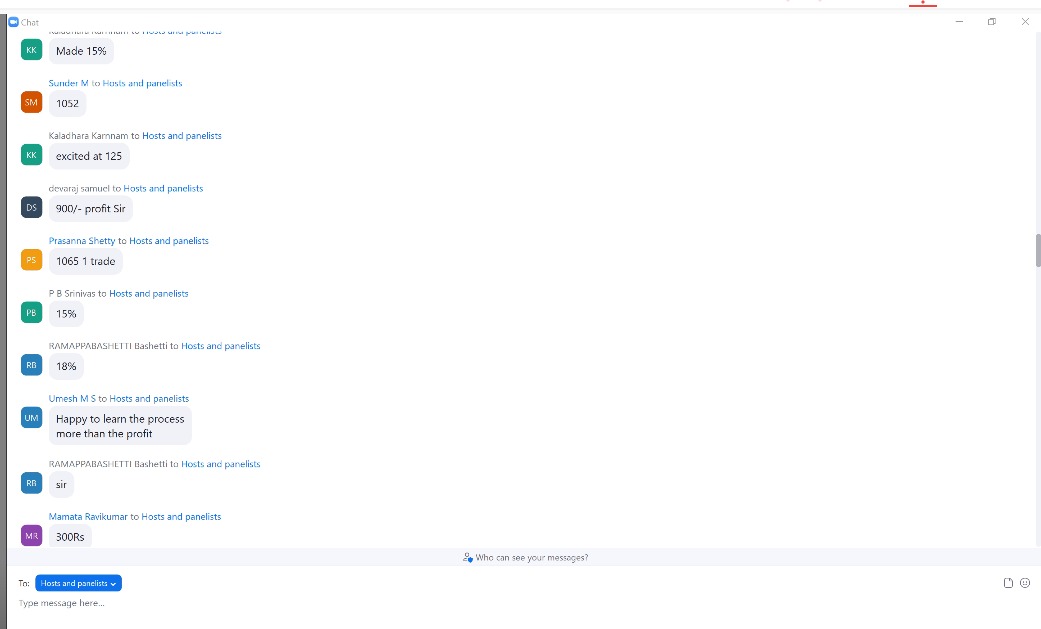Restore down the Chat window
The width and height of the screenshot is (1041, 629).
[991, 22]
